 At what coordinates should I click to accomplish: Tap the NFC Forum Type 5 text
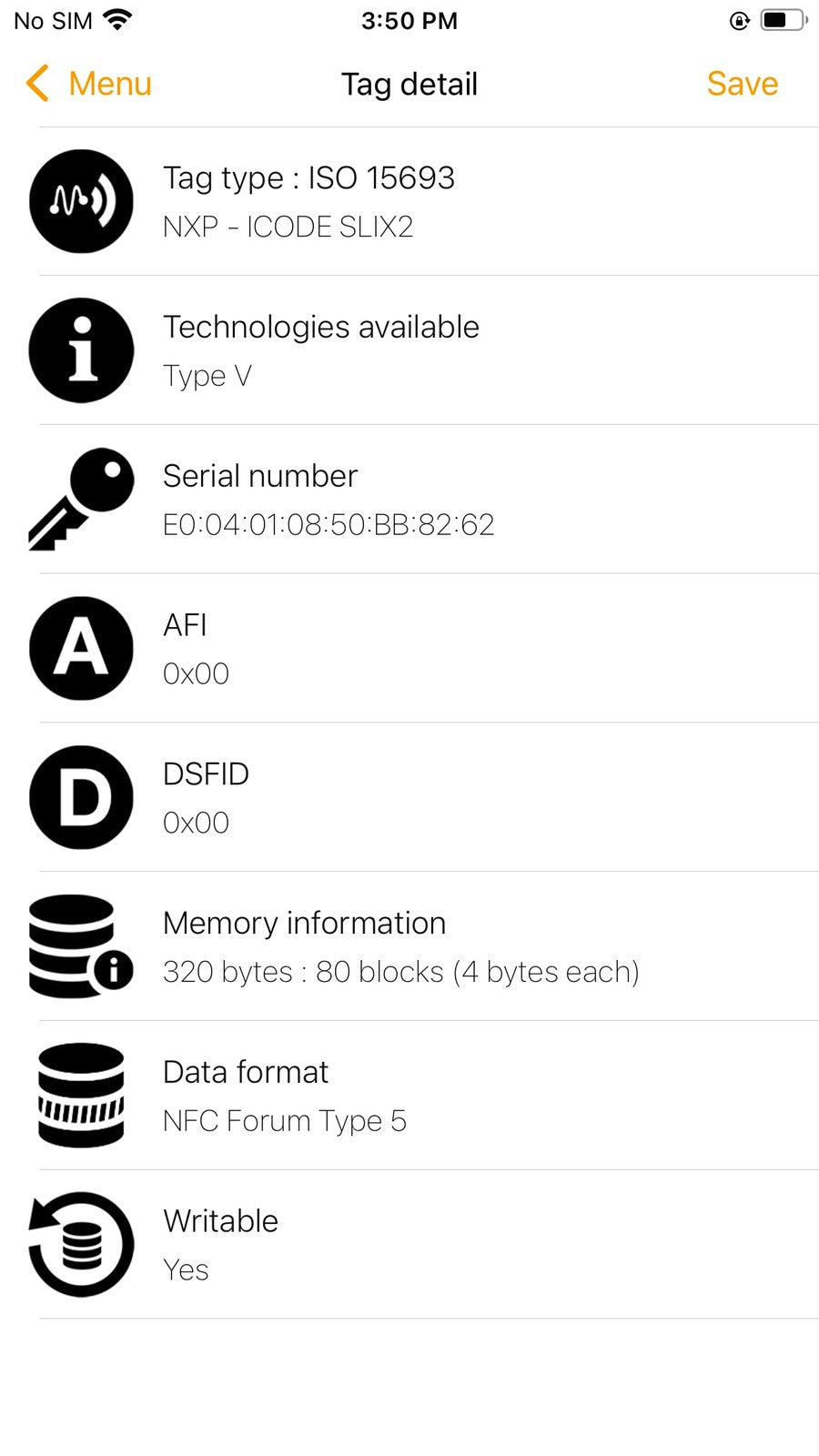point(284,1121)
